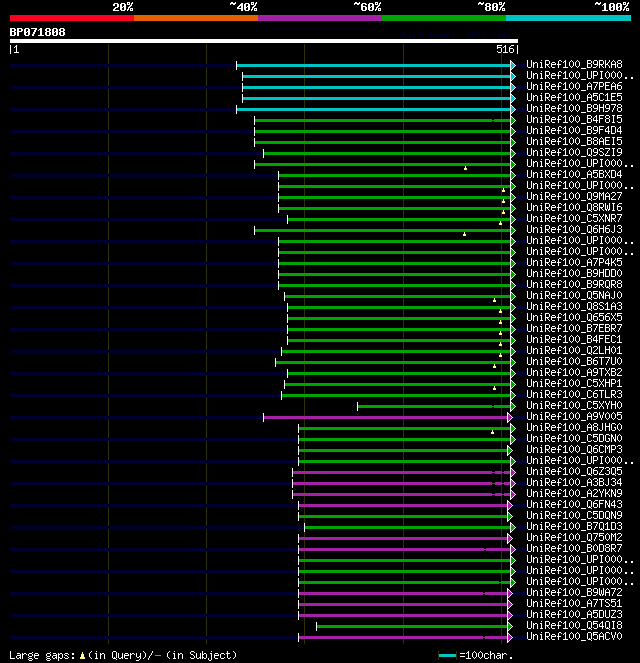Click the cyan ~100% identity legend segment
Screen dimensions: 640x663
pos(568,18)
